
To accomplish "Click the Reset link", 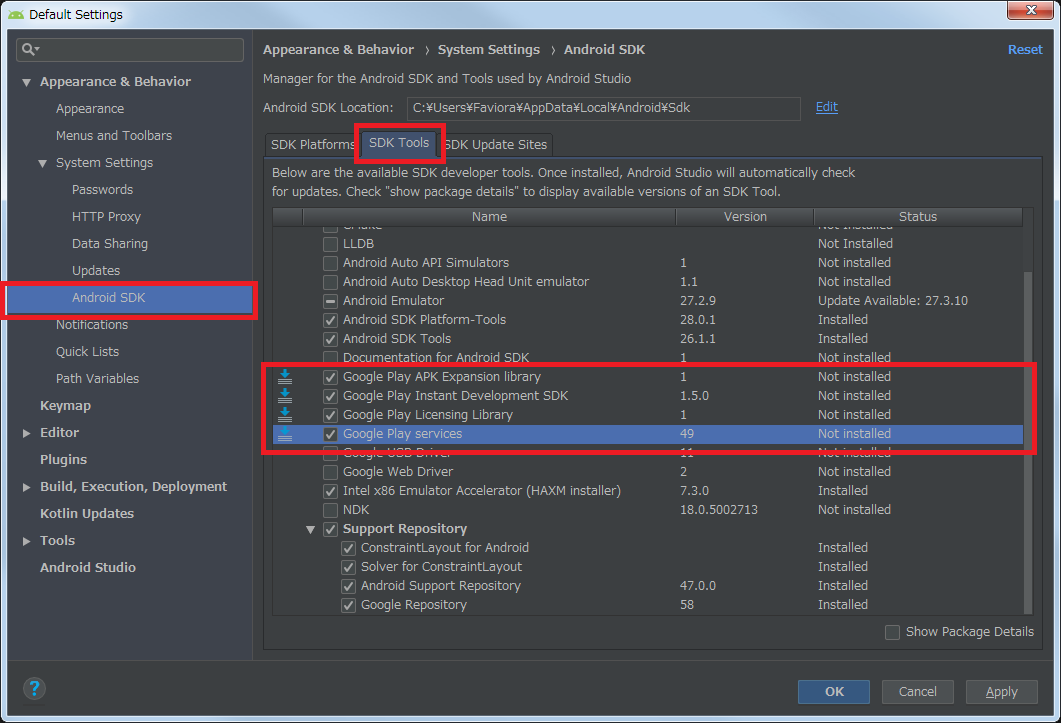I will (x=1024, y=49).
